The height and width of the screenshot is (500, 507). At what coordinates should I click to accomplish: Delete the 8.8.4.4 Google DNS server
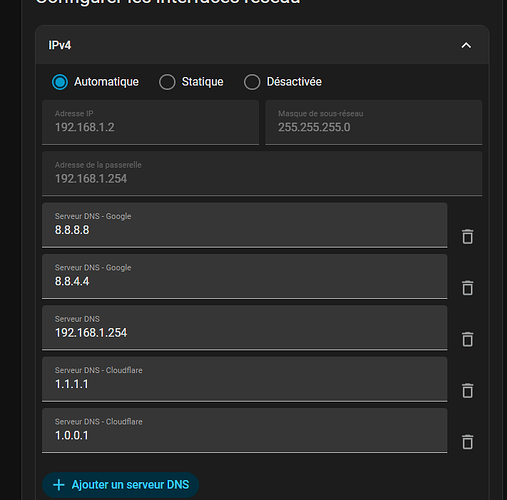tap(467, 288)
